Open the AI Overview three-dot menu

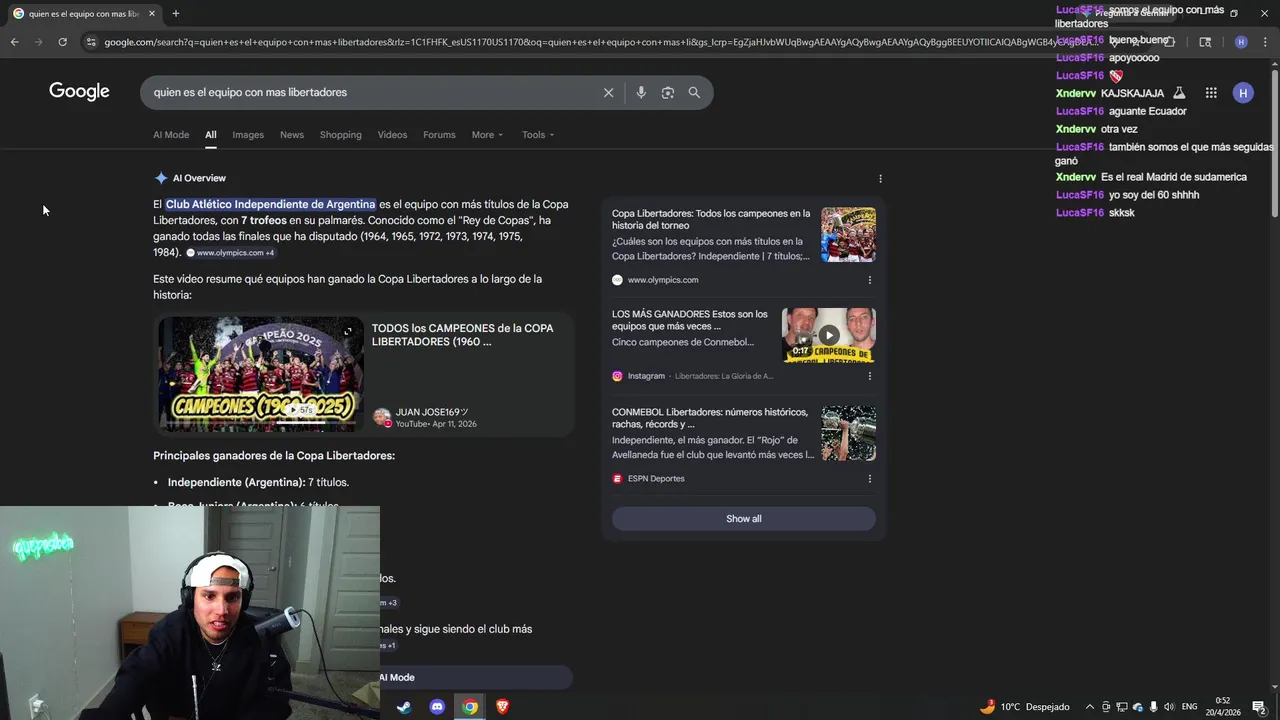(880, 179)
